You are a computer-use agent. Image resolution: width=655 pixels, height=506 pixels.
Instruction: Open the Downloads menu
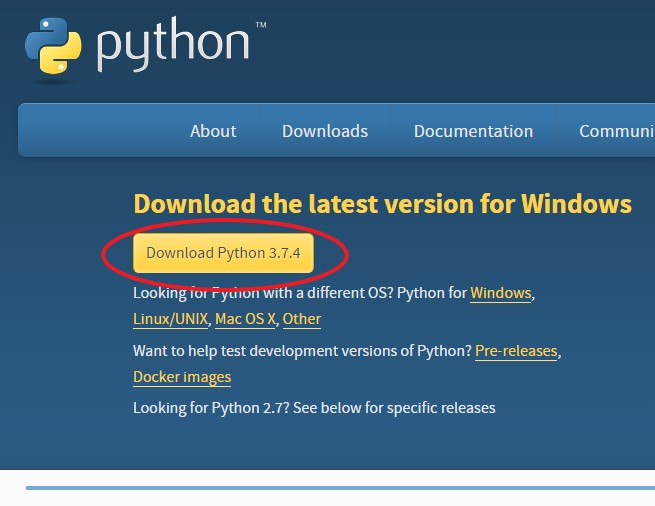325,131
